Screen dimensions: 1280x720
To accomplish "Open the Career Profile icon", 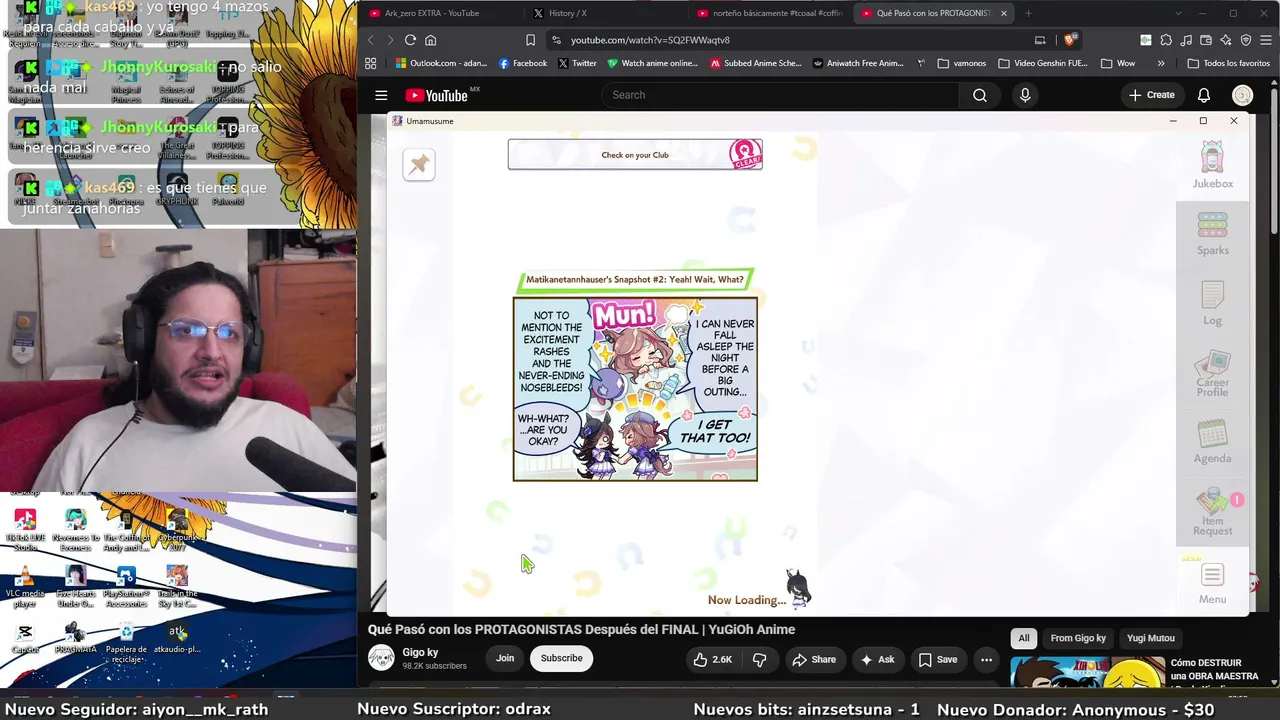I will 1212,374.
